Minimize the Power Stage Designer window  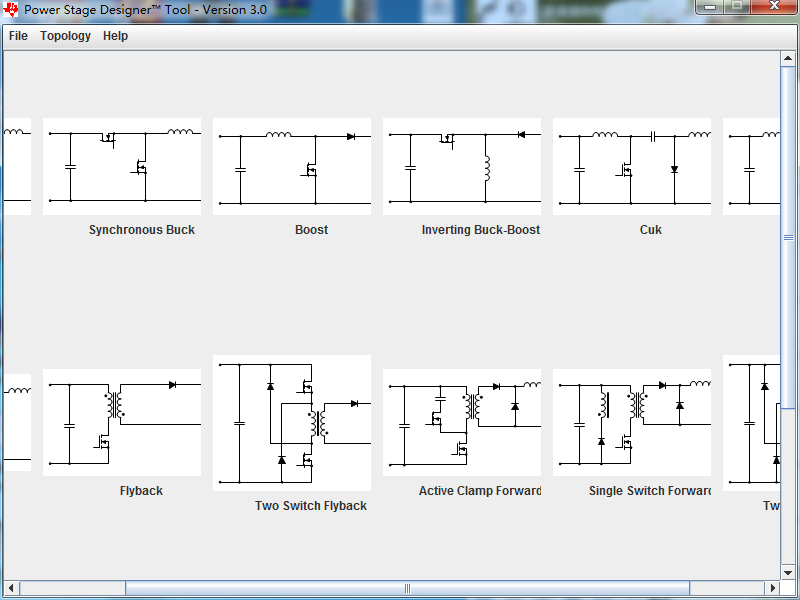(710, 7)
